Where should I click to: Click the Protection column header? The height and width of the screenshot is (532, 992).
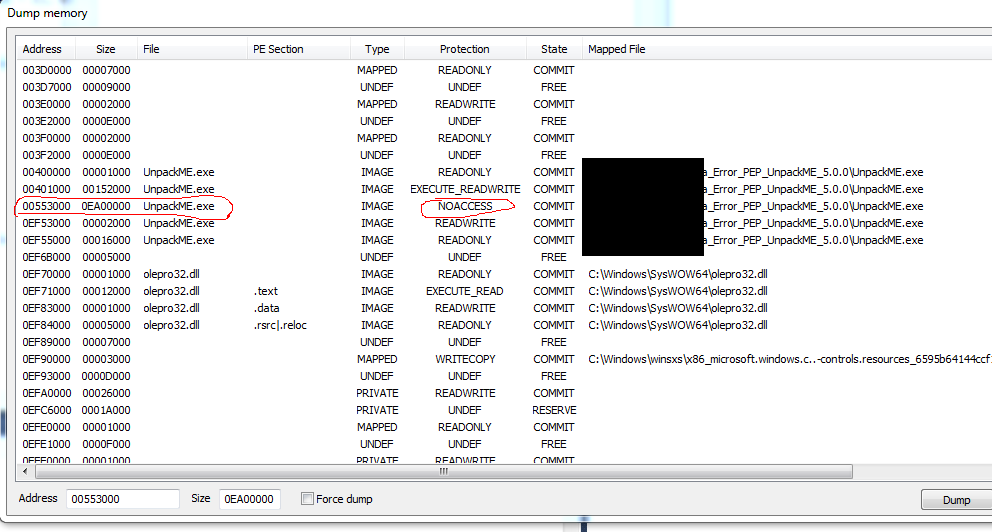coord(464,49)
